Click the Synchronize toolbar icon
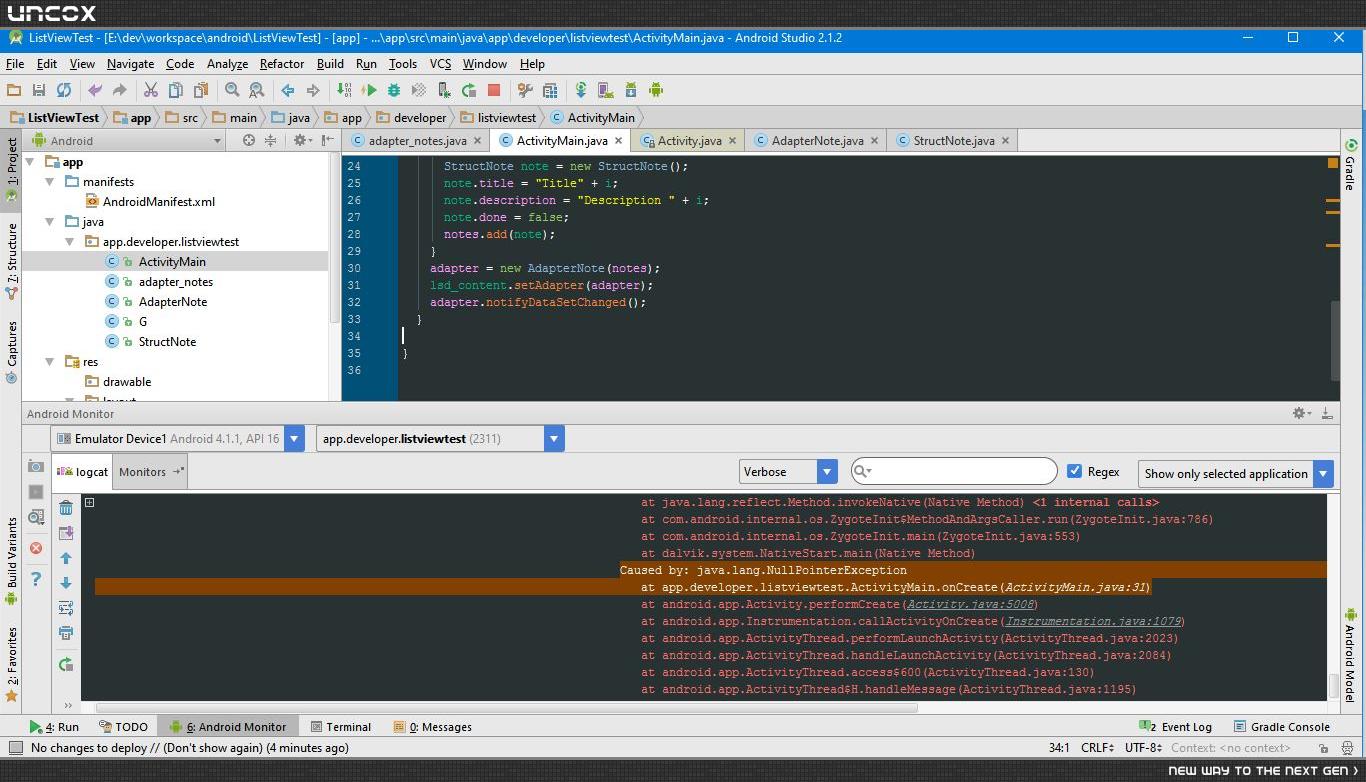Image resolution: width=1366 pixels, height=782 pixels. (63, 90)
